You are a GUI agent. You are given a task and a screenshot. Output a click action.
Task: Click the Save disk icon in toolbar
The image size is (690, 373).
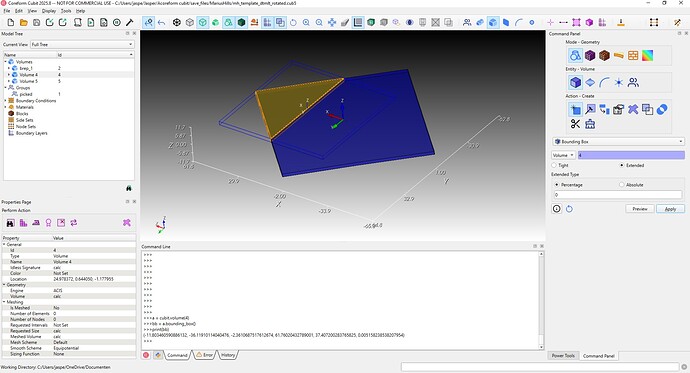(x=37, y=22)
